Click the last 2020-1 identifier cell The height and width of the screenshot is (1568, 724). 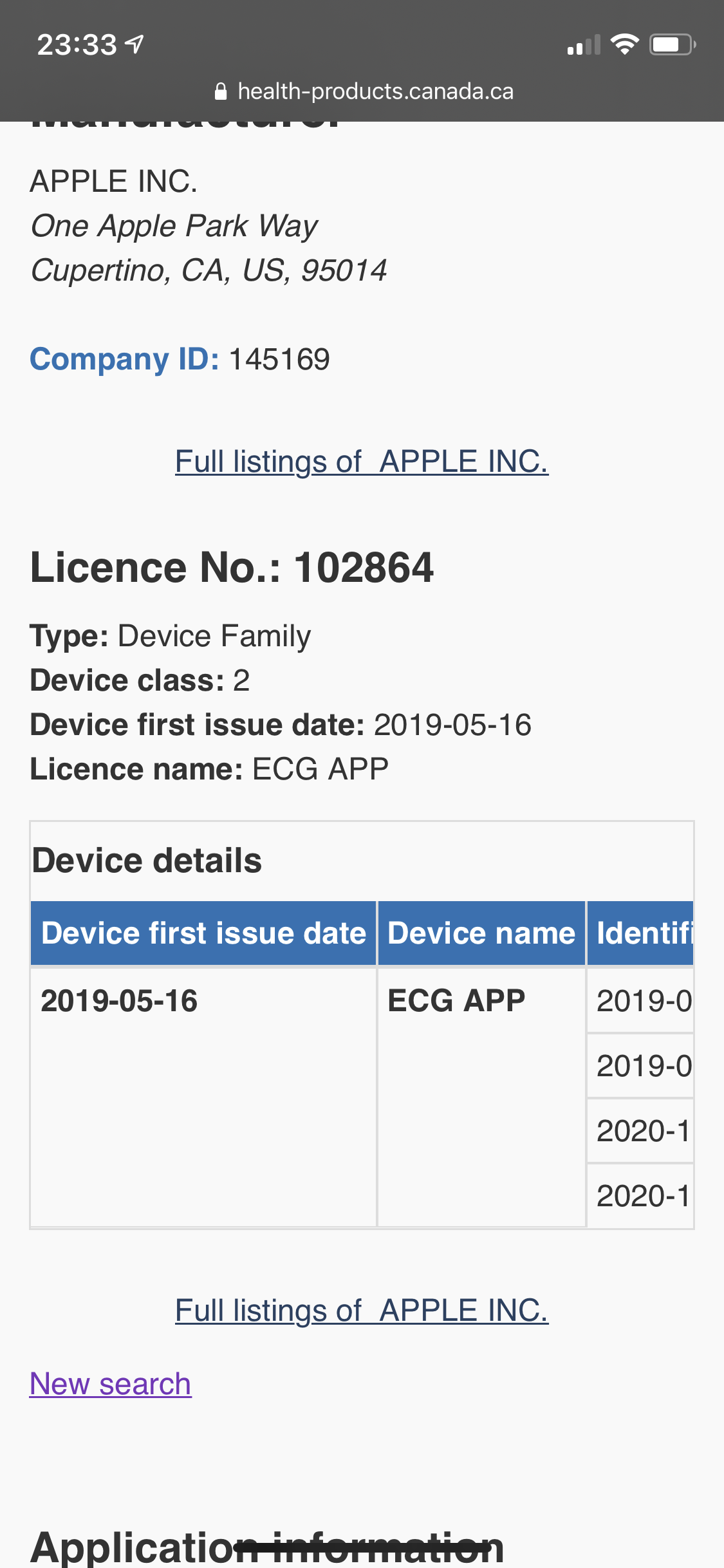click(644, 1196)
